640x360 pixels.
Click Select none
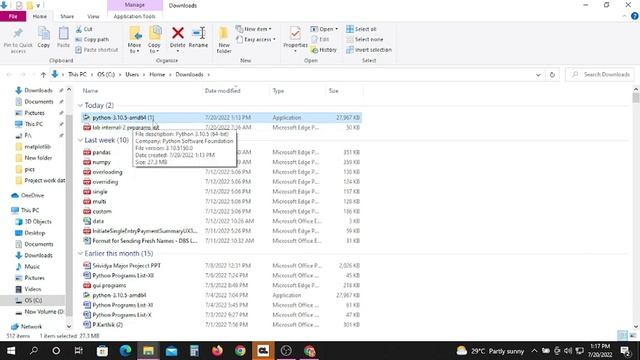point(365,40)
